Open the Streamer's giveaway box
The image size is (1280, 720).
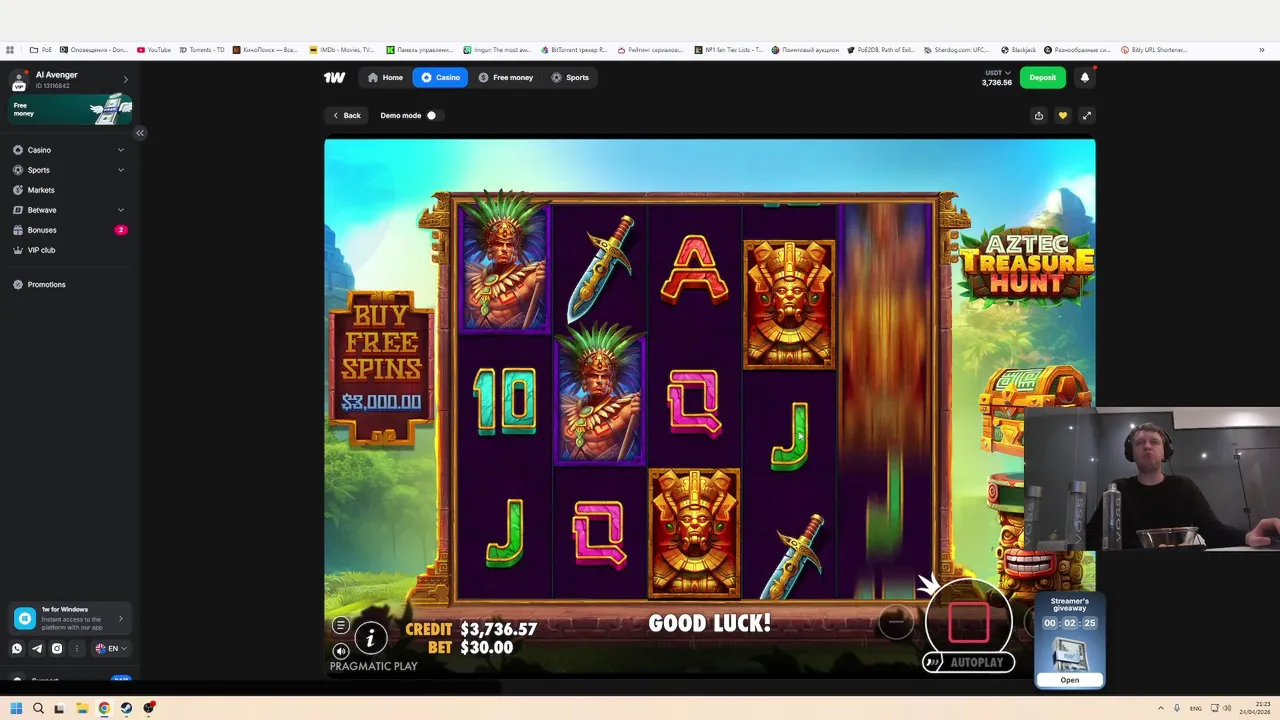(1069, 680)
